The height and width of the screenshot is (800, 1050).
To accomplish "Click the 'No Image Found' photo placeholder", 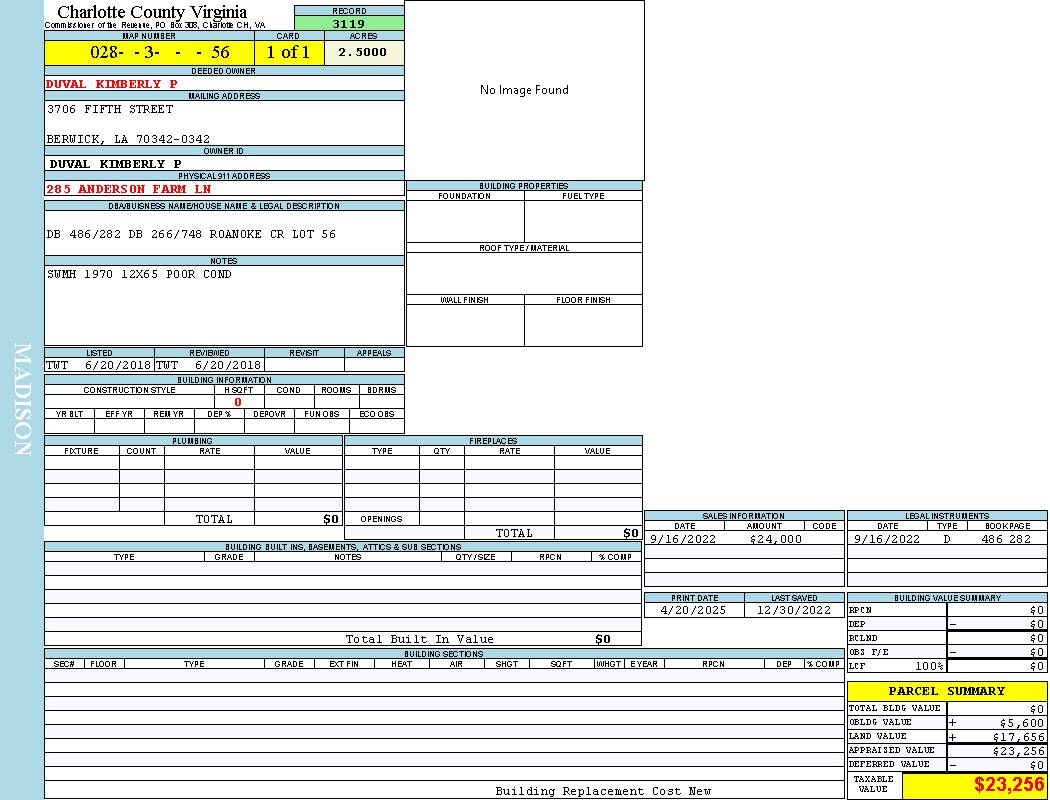I will (524, 90).
